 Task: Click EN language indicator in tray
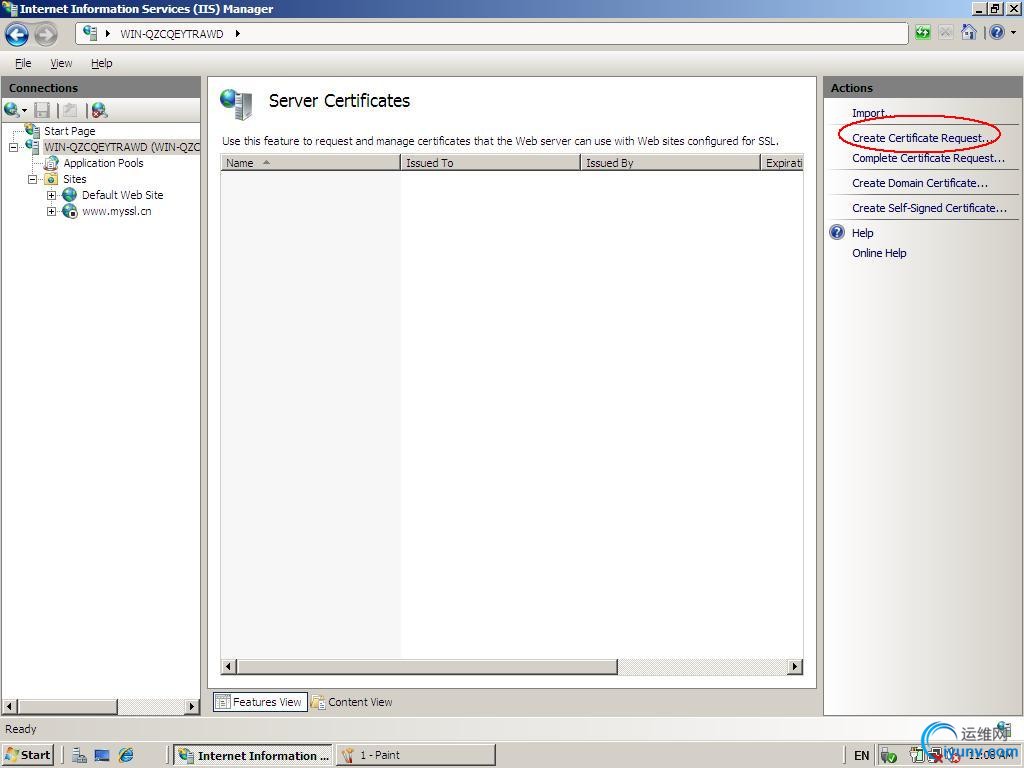(x=861, y=756)
